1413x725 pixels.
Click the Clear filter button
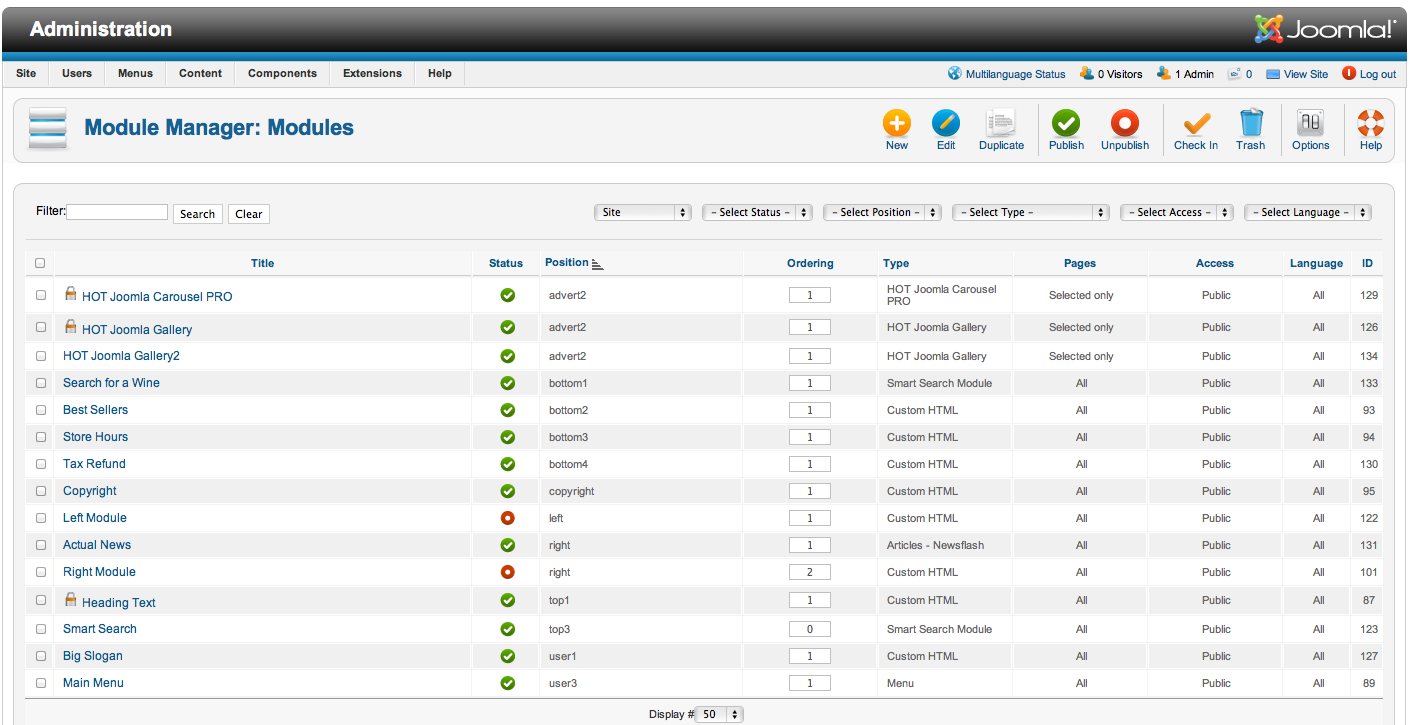[x=249, y=214]
